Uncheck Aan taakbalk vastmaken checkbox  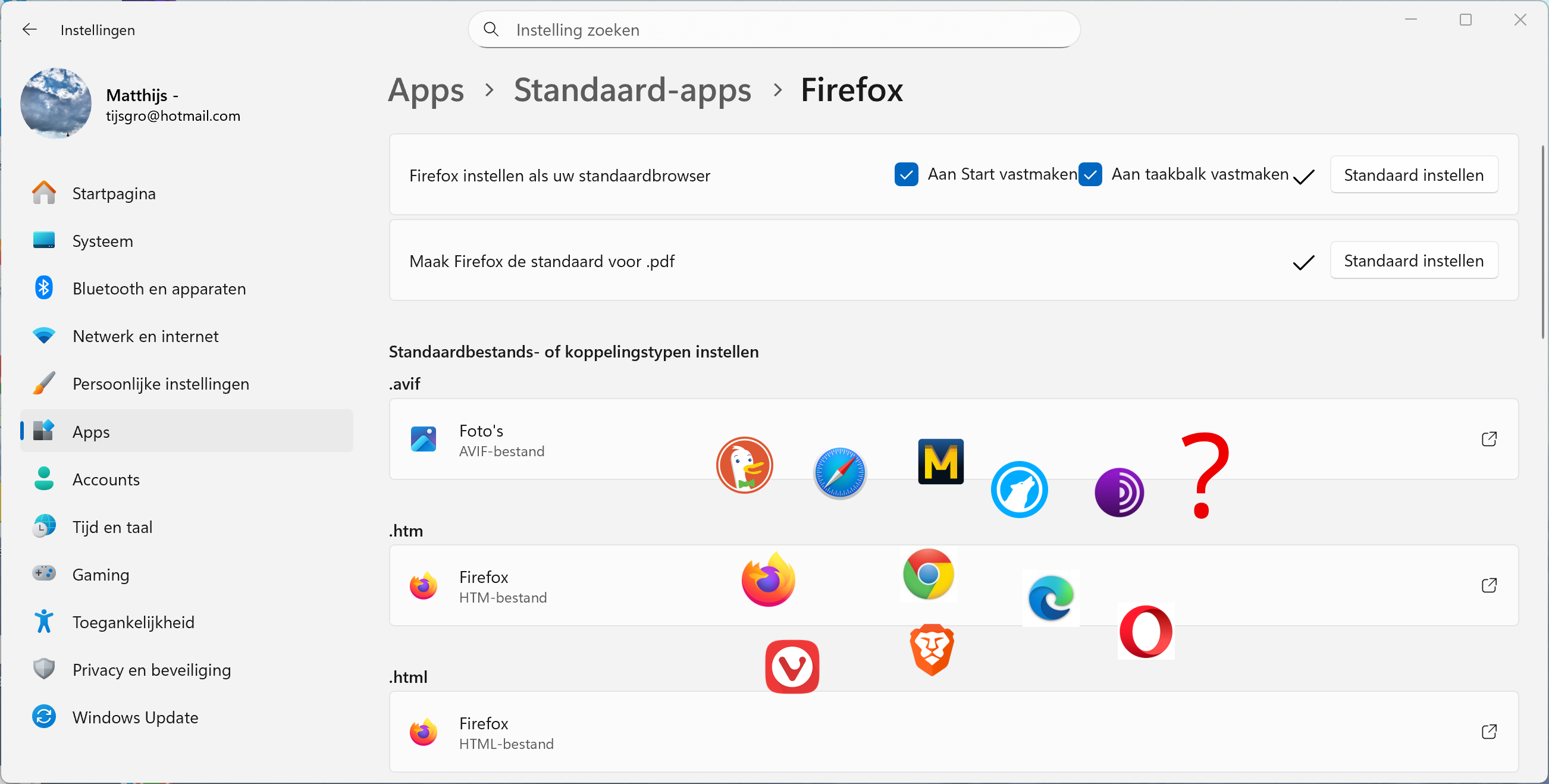click(1090, 175)
